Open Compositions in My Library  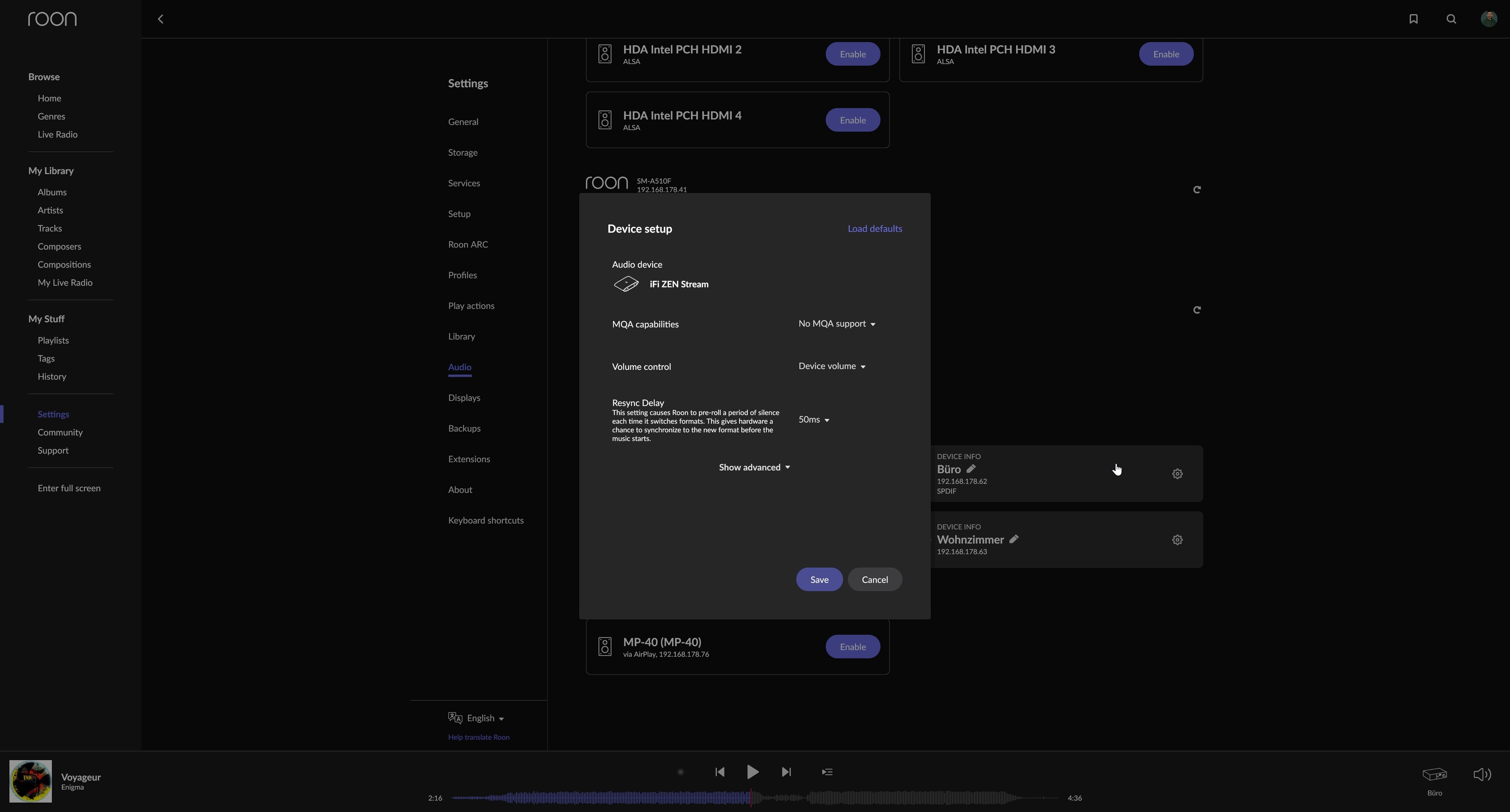click(x=64, y=265)
